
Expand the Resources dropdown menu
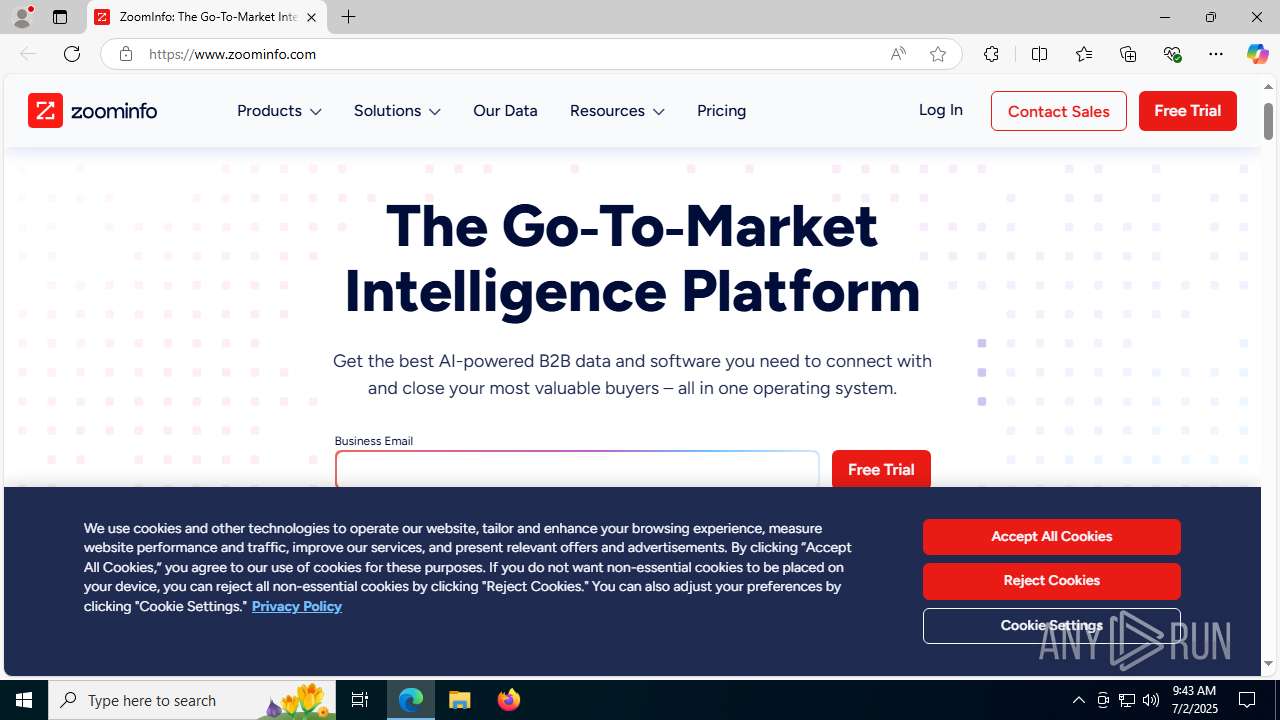coord(617,111)
